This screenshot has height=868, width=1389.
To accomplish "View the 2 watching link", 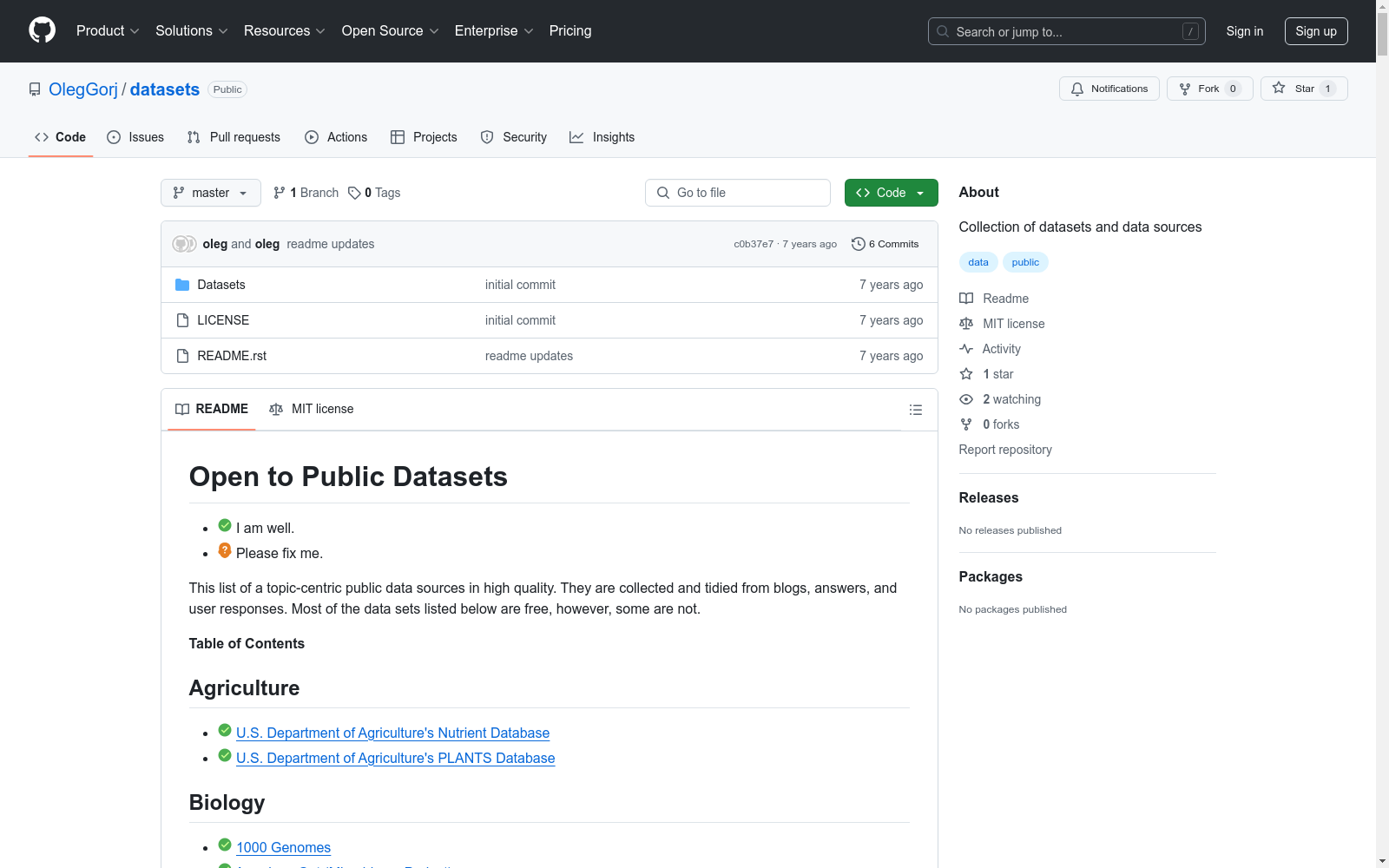I will (x=1000, y=399).
